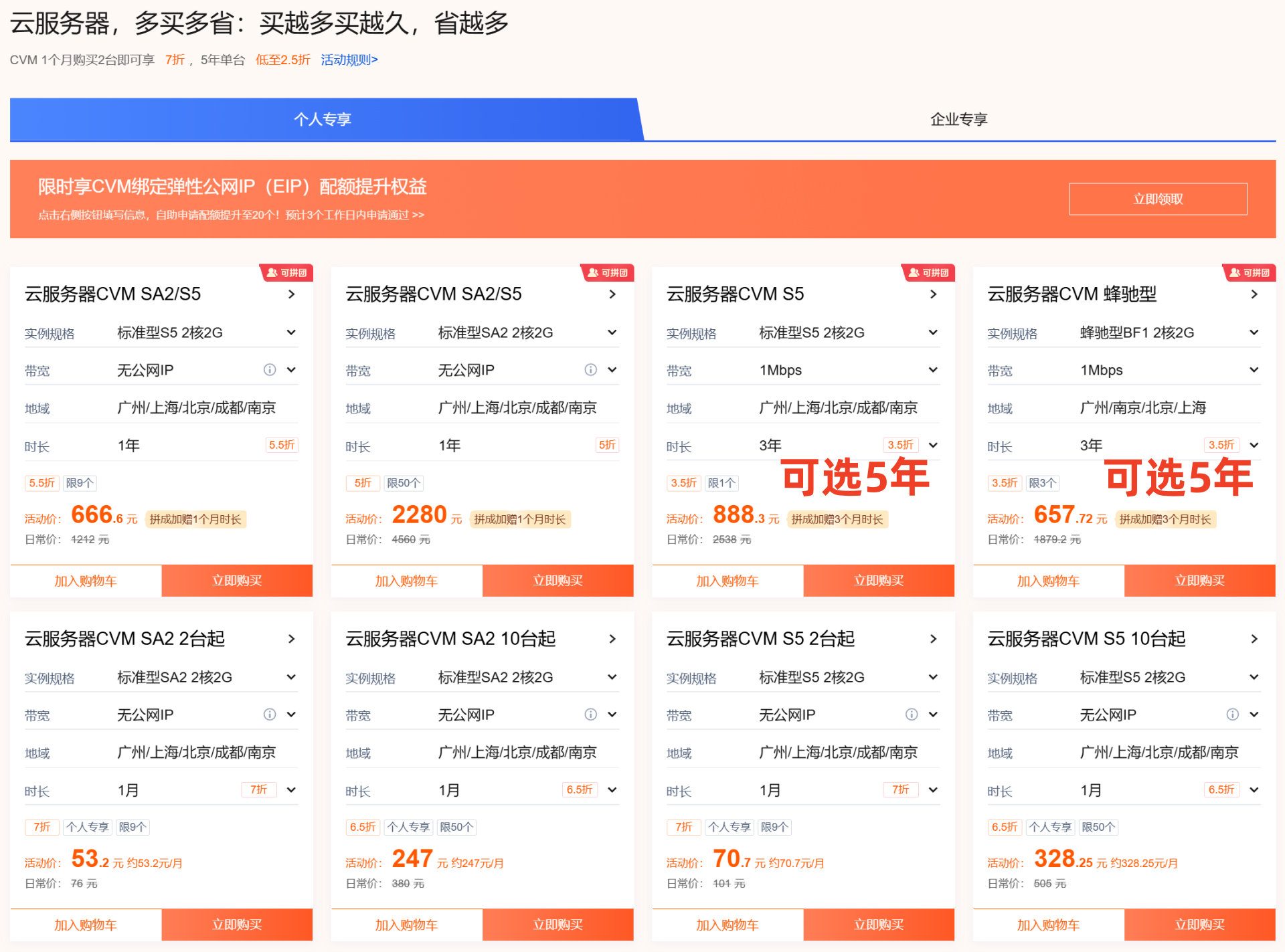
Task: Click info icon beside 无公网IP in 2280元 card
Action: pyautogui.click(x=590, y=369)
